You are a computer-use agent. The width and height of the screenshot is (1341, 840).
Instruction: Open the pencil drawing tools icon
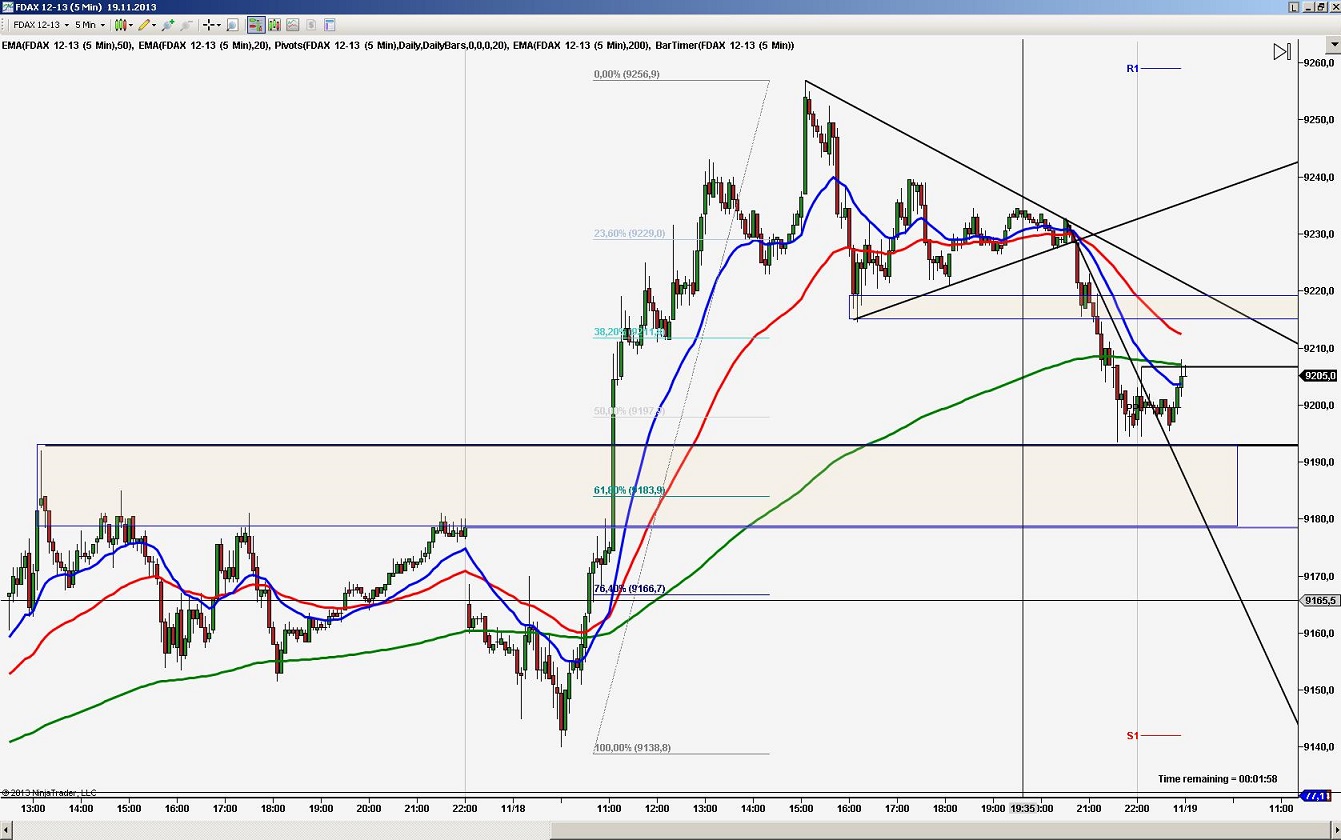tap(143, 24)
